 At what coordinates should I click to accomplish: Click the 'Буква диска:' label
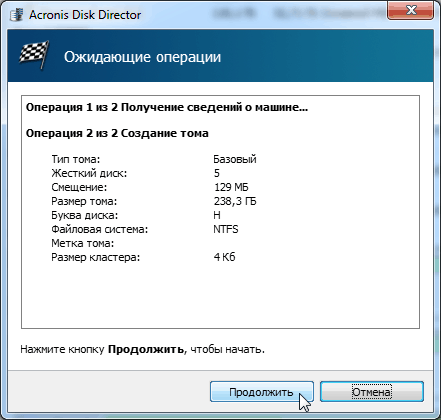(x=85, y=215)
